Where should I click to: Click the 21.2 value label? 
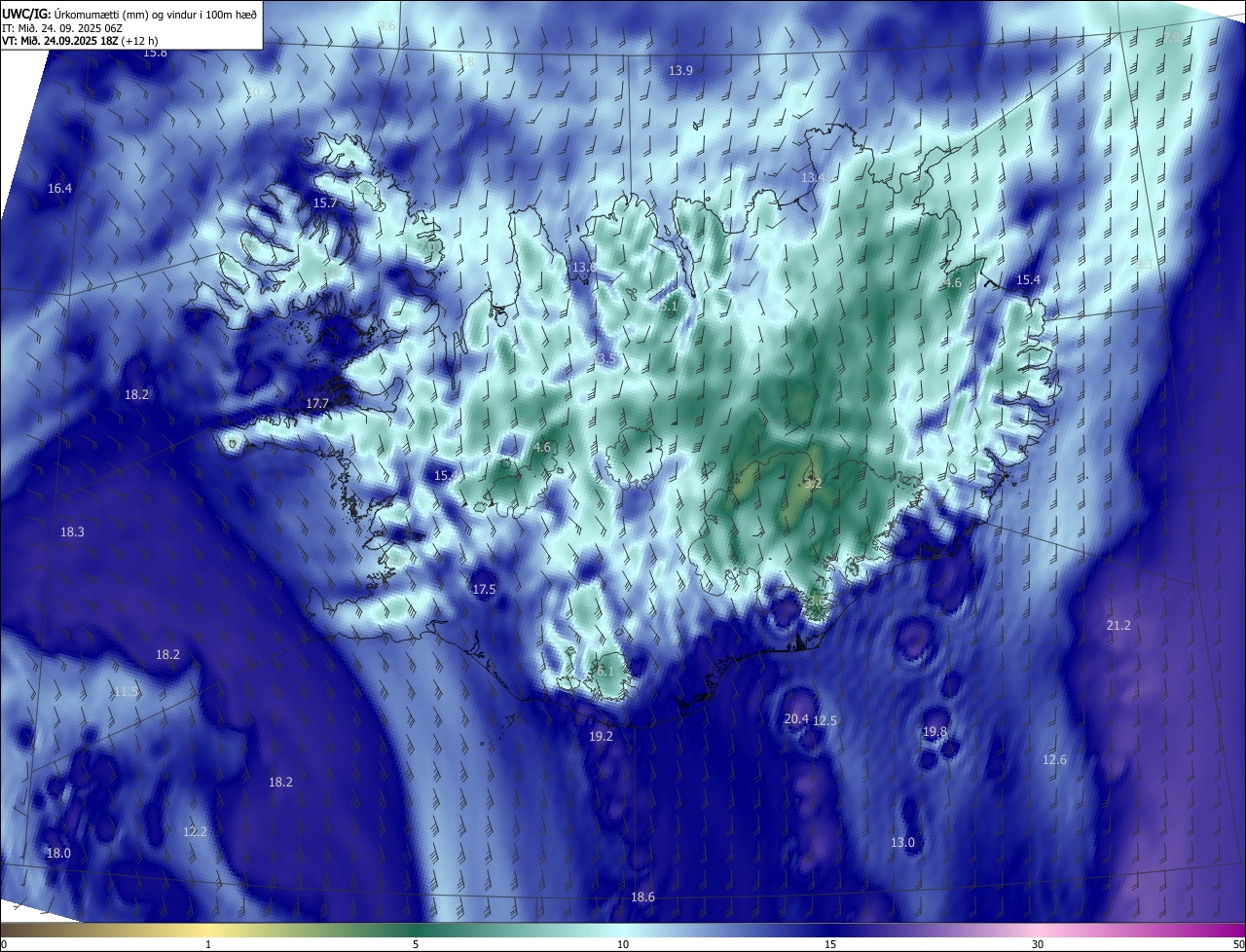[x=1118, y=625]
